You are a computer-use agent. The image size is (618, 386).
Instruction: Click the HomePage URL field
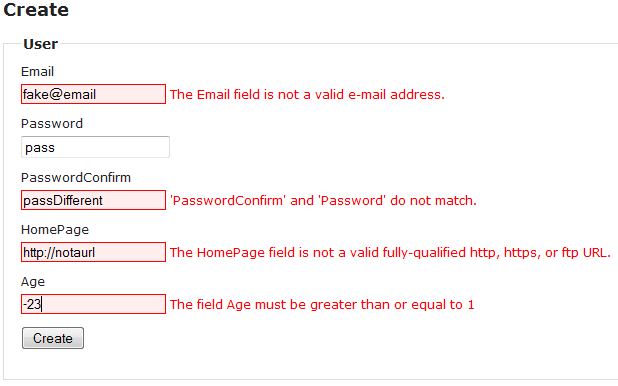pos(93,252)
